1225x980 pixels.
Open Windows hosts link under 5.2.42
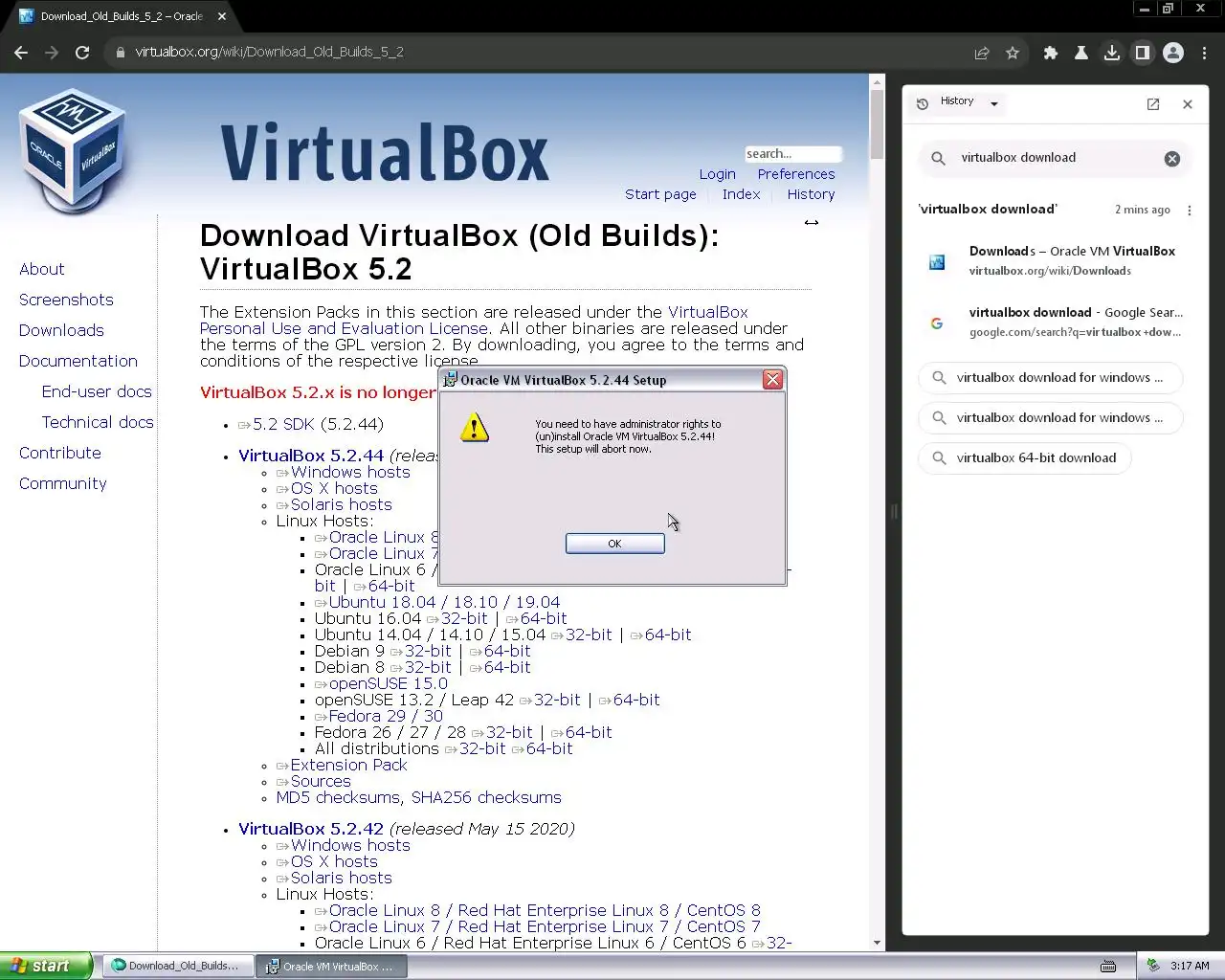click(350, 846)
